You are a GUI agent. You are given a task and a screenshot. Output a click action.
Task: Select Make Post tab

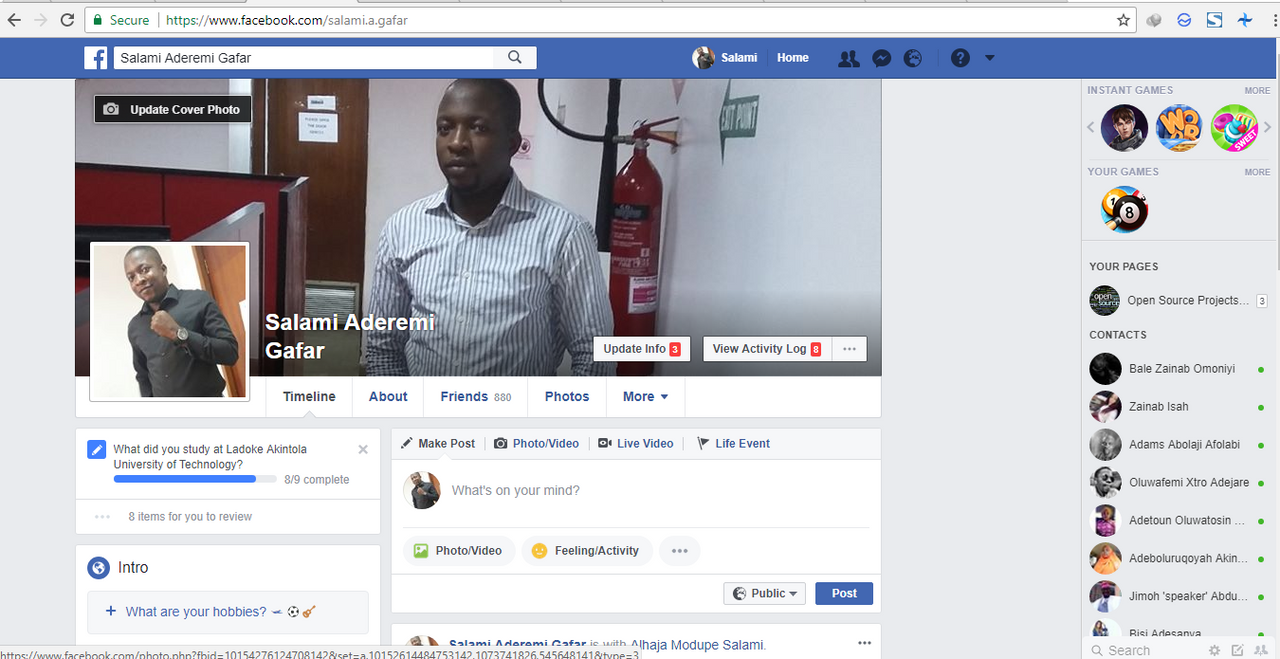[x=438, y=444]
